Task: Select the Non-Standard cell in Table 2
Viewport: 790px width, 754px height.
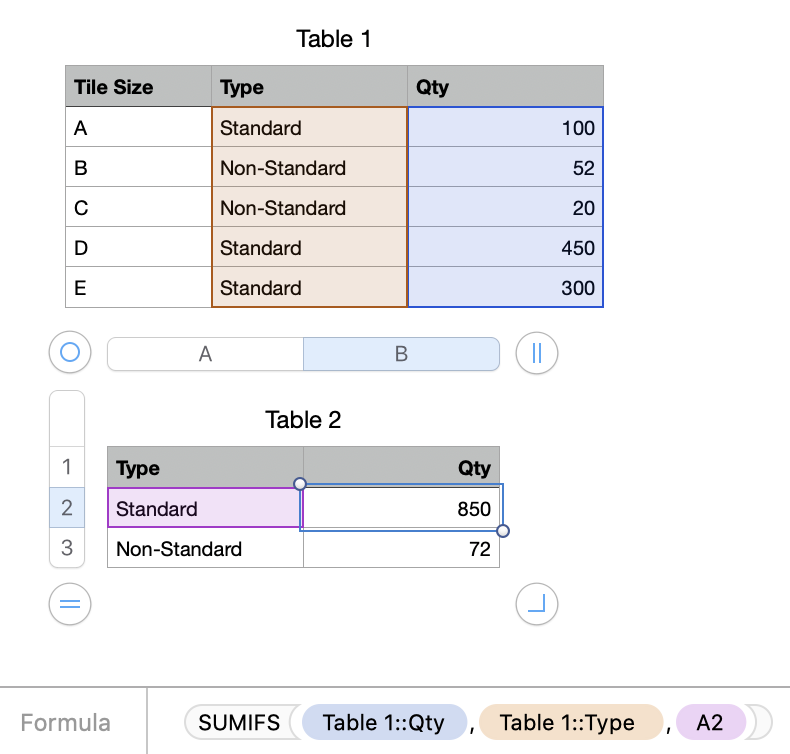Action: click(205, 549)
